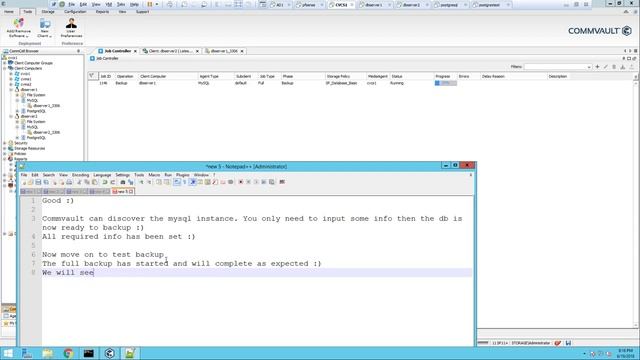Open the Notepad++ File menu
The image size is (640, 360).
click(x=24, y=175)
